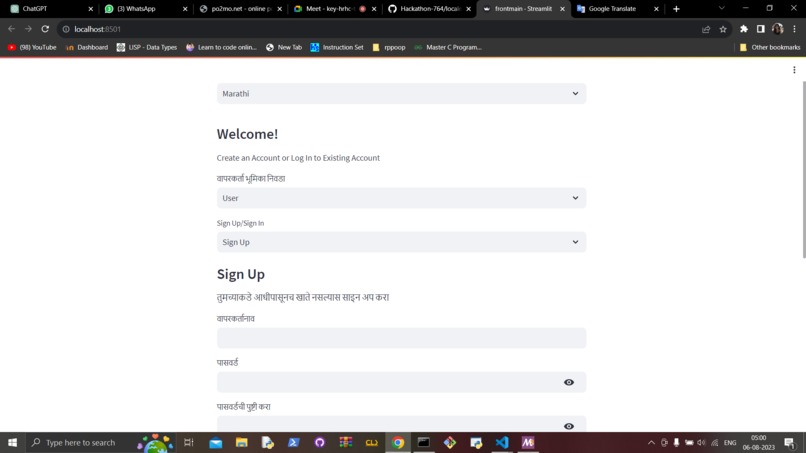
Task: Open Visual Studio Code on taskbar
Action: [x=502, y=442]
